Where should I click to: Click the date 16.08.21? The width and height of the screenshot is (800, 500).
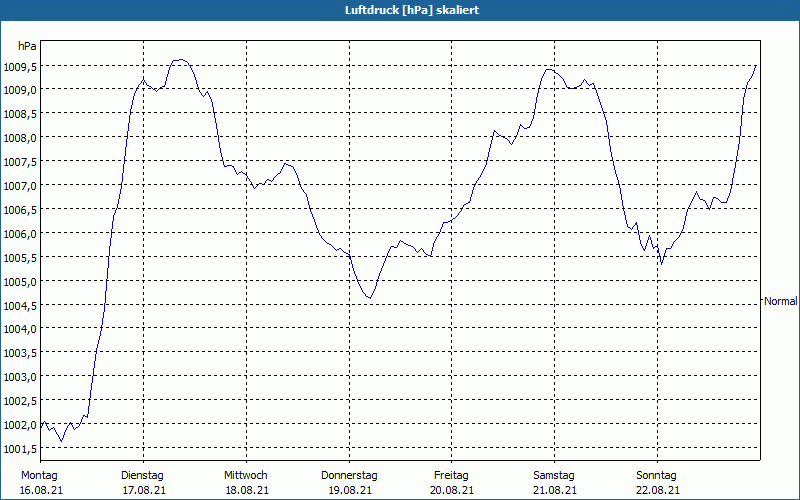[x=41, y=490]
